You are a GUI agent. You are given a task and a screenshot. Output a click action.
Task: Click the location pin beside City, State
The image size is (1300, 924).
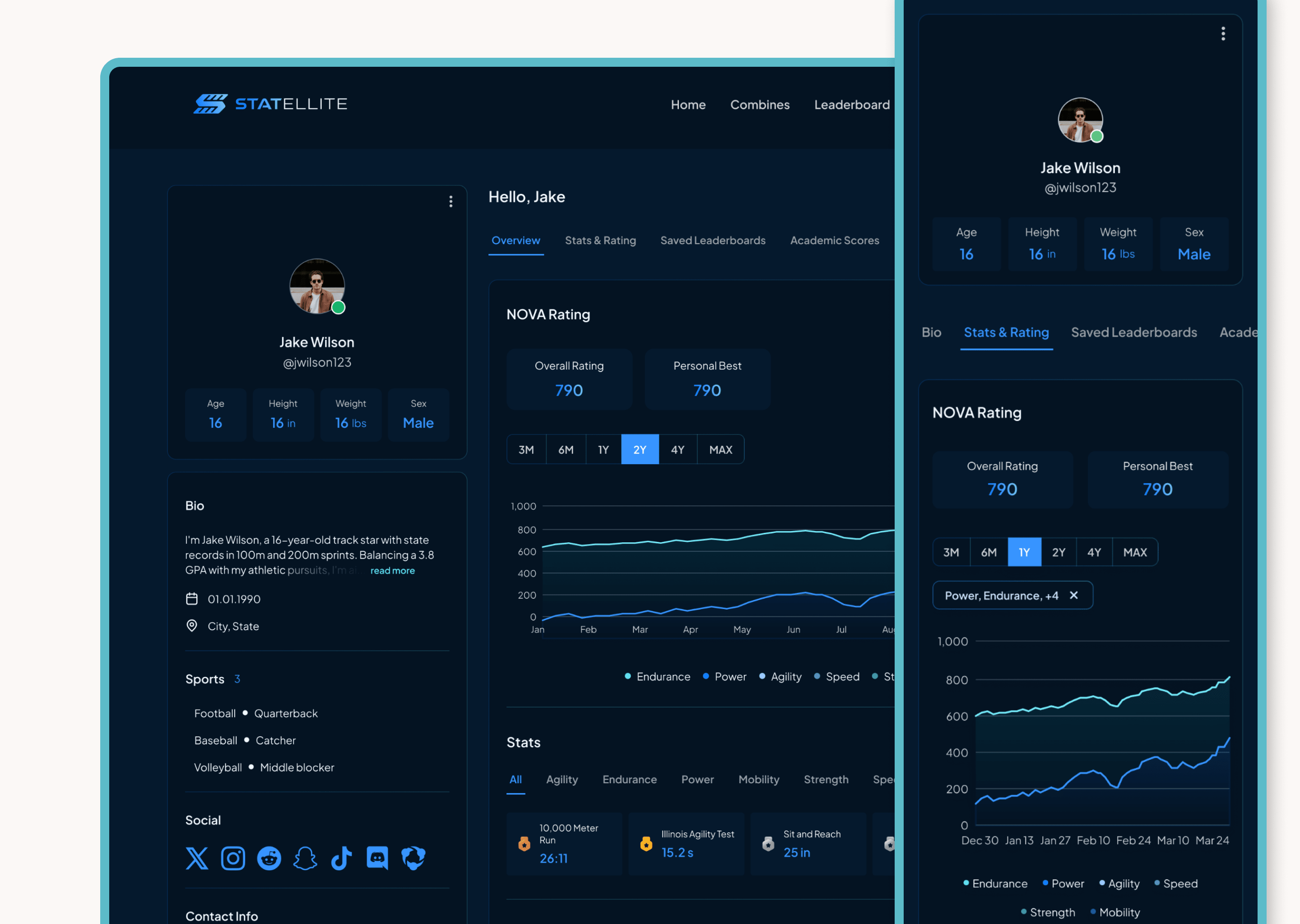click(x=192, y=626)
